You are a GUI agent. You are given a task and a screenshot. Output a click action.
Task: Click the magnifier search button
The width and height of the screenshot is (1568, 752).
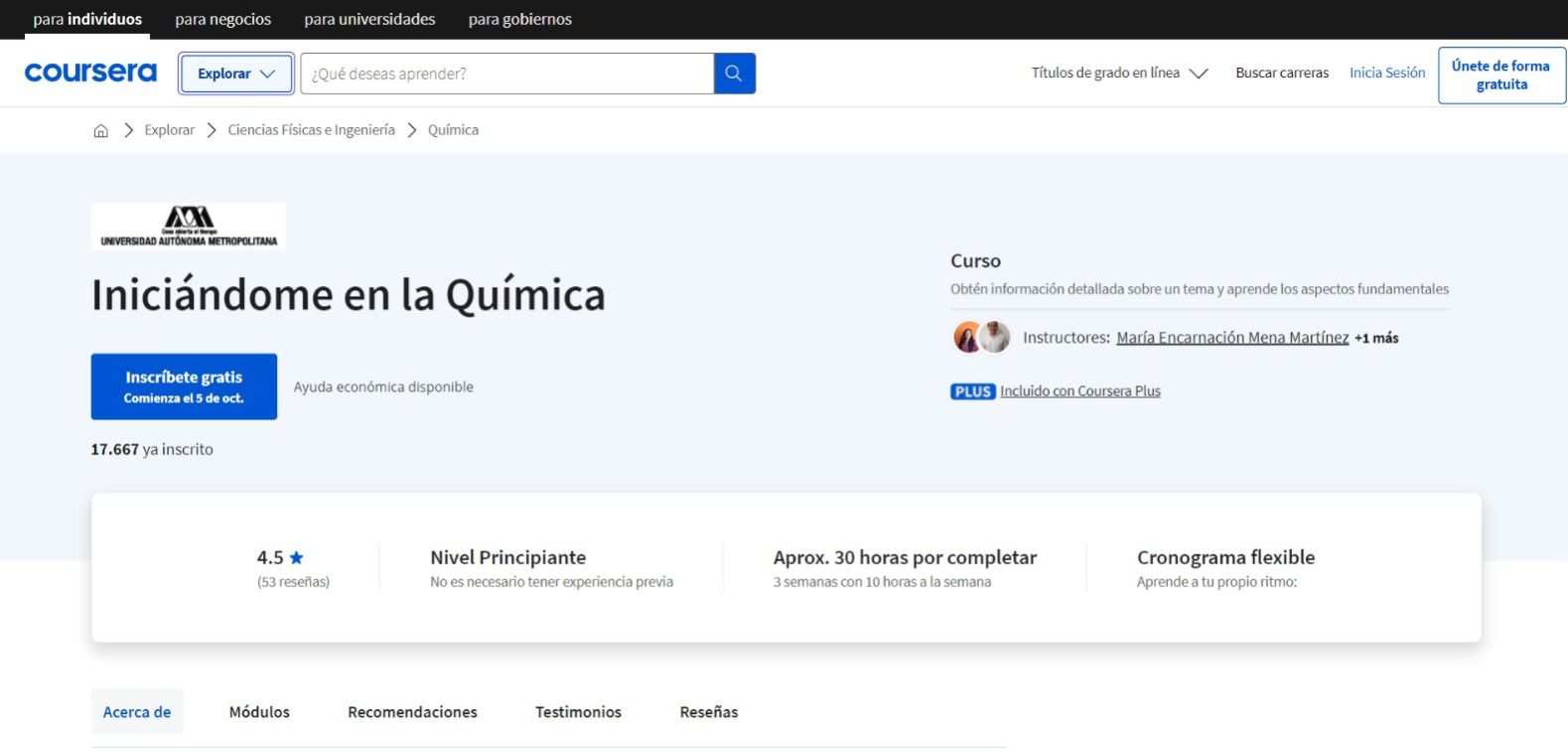734,74
